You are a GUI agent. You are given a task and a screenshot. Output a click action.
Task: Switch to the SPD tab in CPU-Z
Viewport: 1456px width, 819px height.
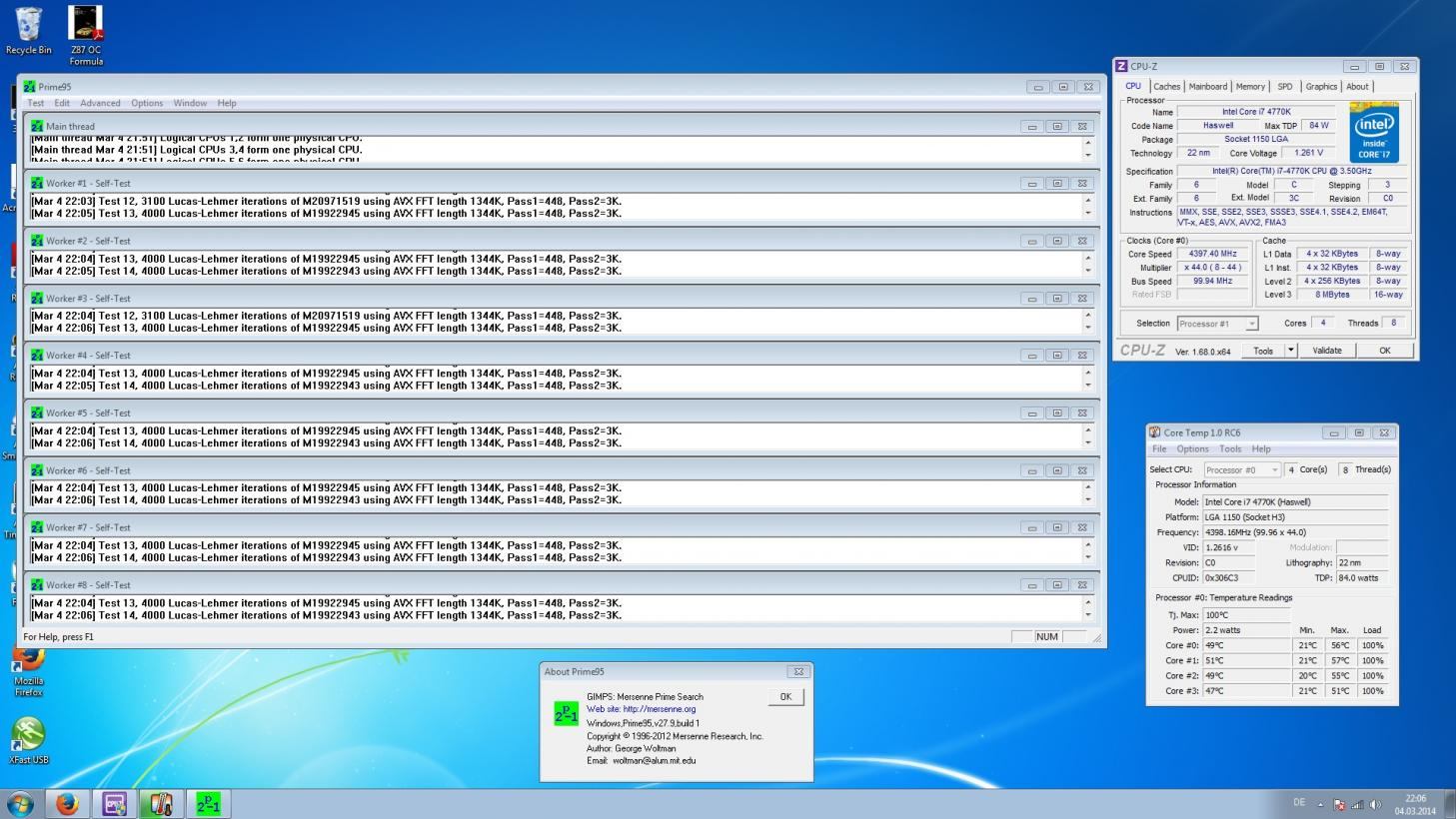1285,87
